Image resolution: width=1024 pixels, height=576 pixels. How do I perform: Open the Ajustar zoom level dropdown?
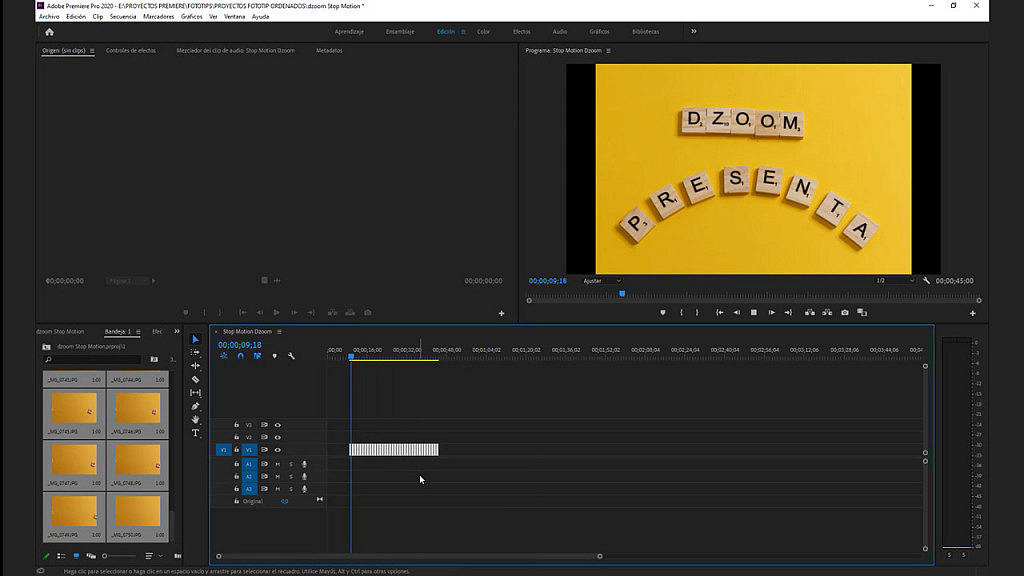point(602,281)
